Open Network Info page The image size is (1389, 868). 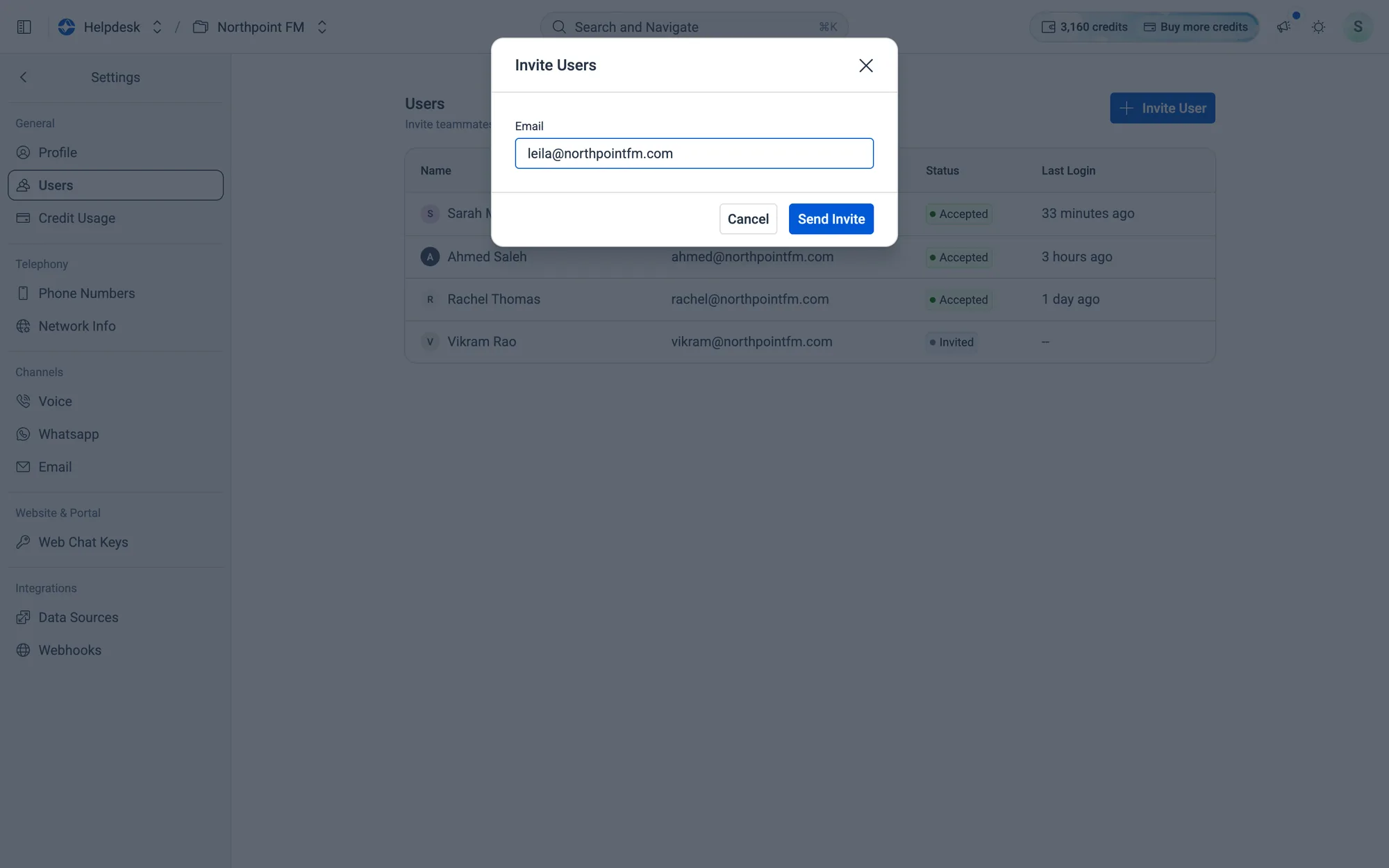coord(115,326)
